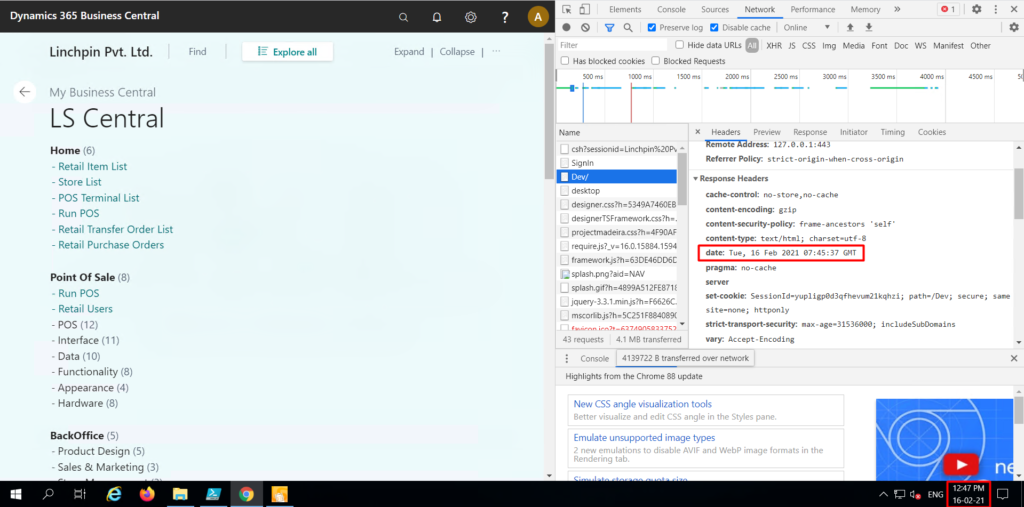Click the Filter input field

click(x=613, y=46)
